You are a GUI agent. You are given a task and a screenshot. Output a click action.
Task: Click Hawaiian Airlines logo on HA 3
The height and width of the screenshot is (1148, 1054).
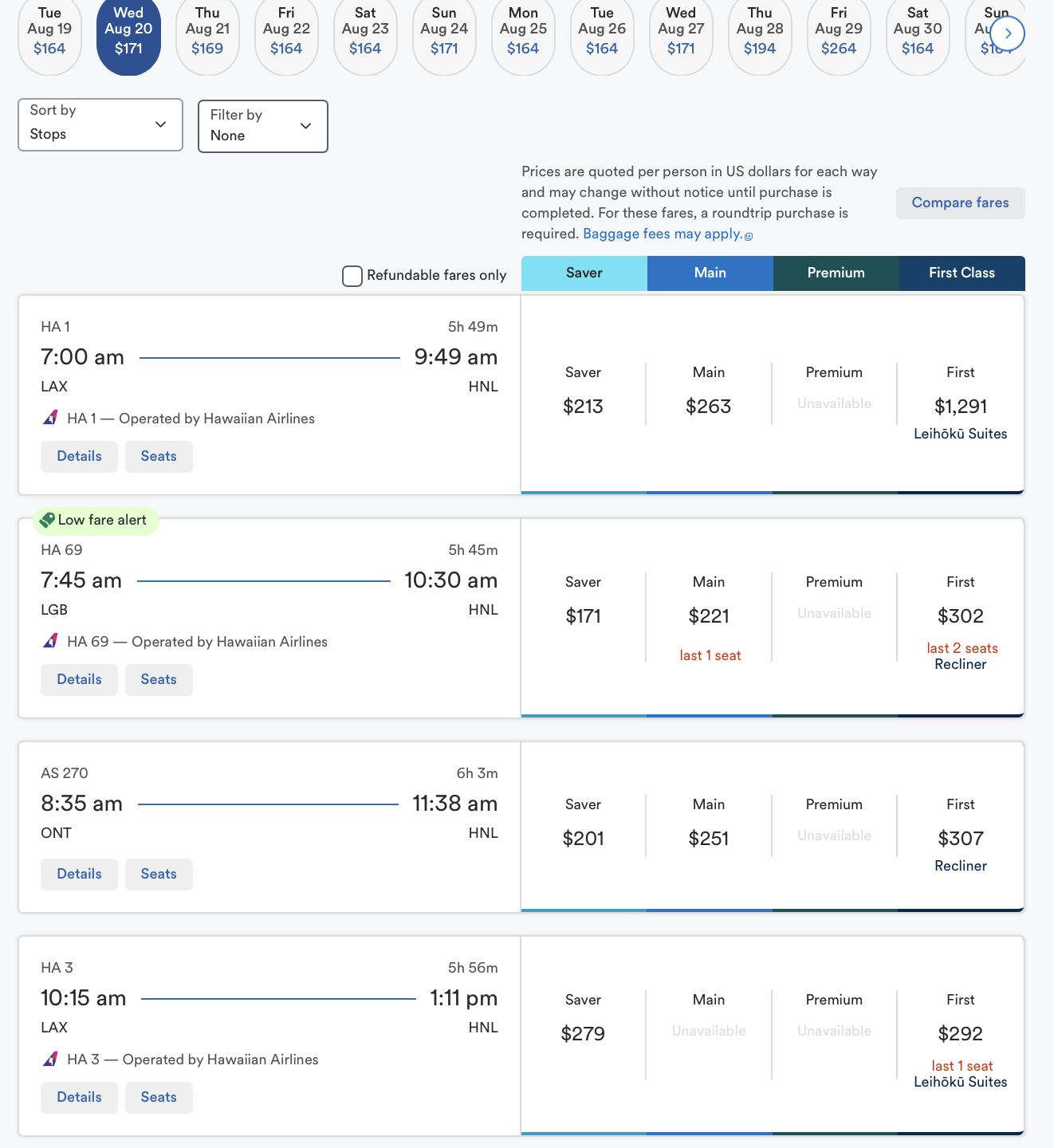[50, 1059]
